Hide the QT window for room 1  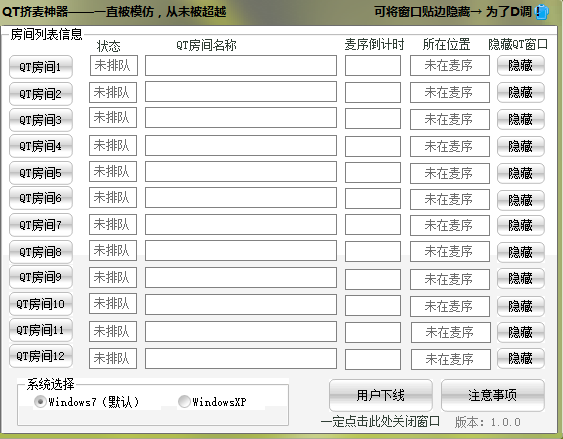coord(521,65)
